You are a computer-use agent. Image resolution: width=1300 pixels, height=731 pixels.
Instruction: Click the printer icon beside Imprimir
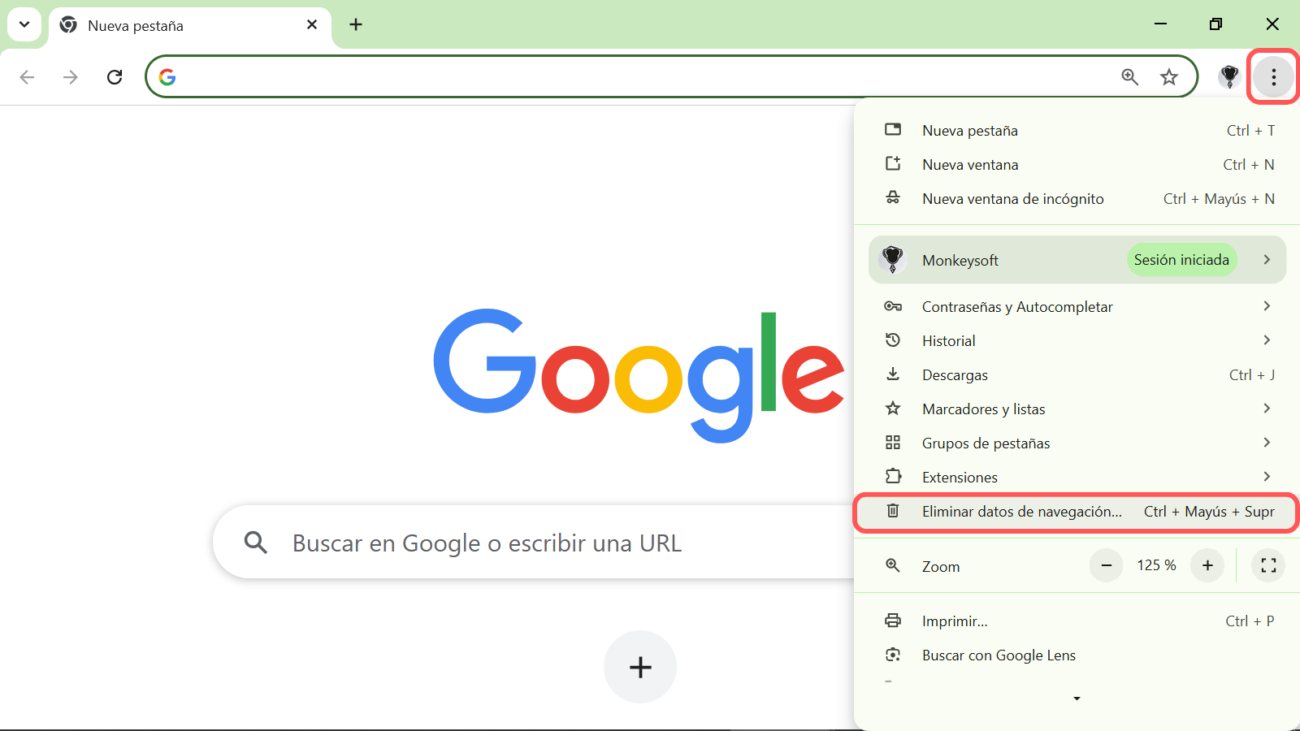[x=893, y=620]
